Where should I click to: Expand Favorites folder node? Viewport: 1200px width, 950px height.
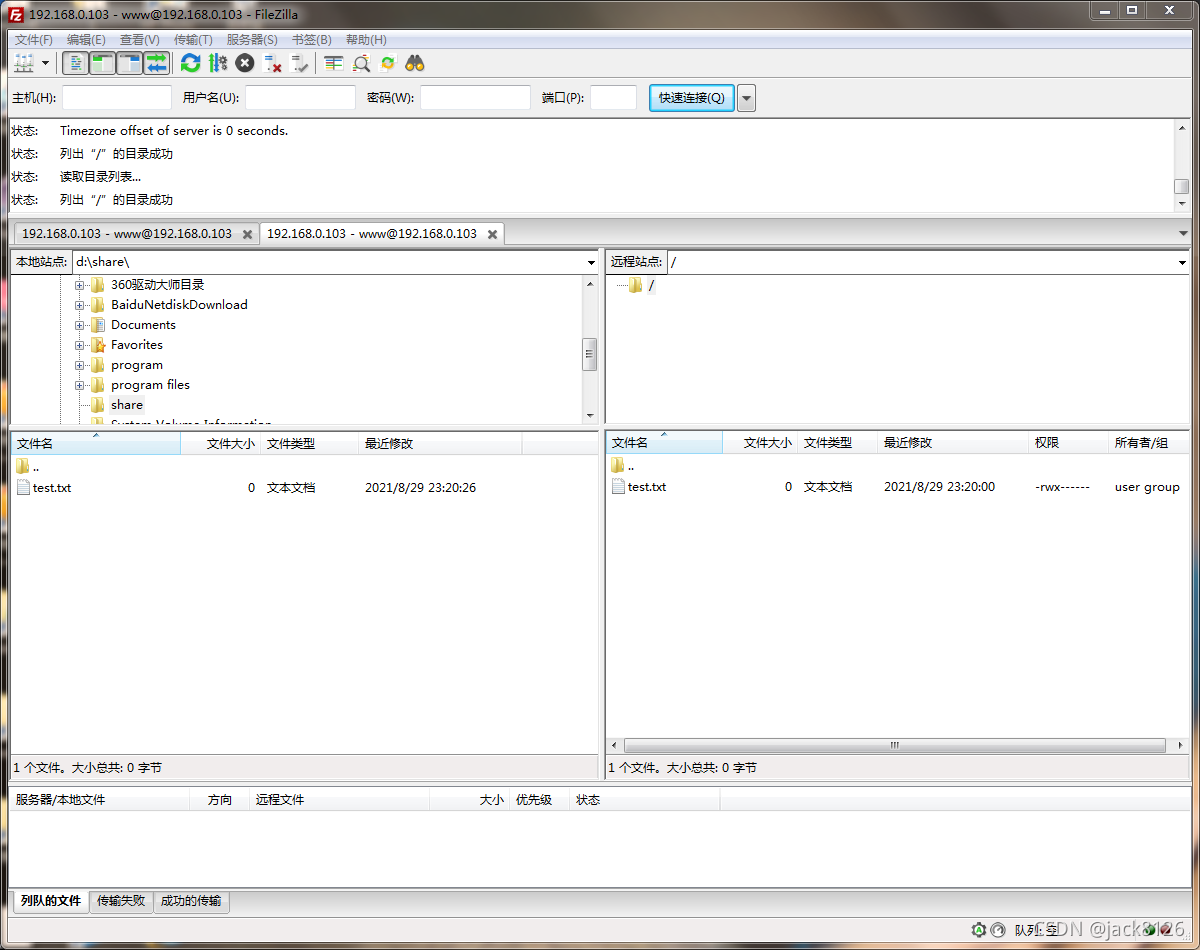tap(80, 345)
